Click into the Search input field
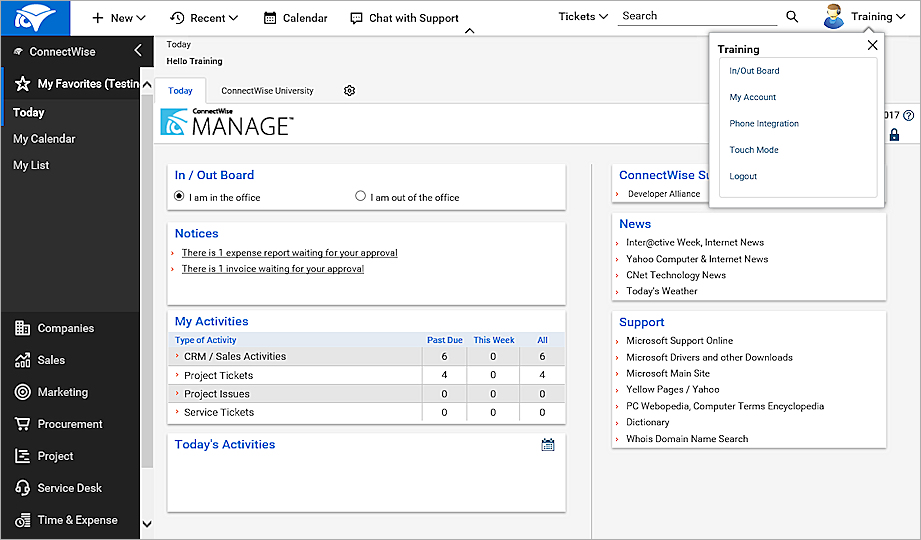 point(697,17)
